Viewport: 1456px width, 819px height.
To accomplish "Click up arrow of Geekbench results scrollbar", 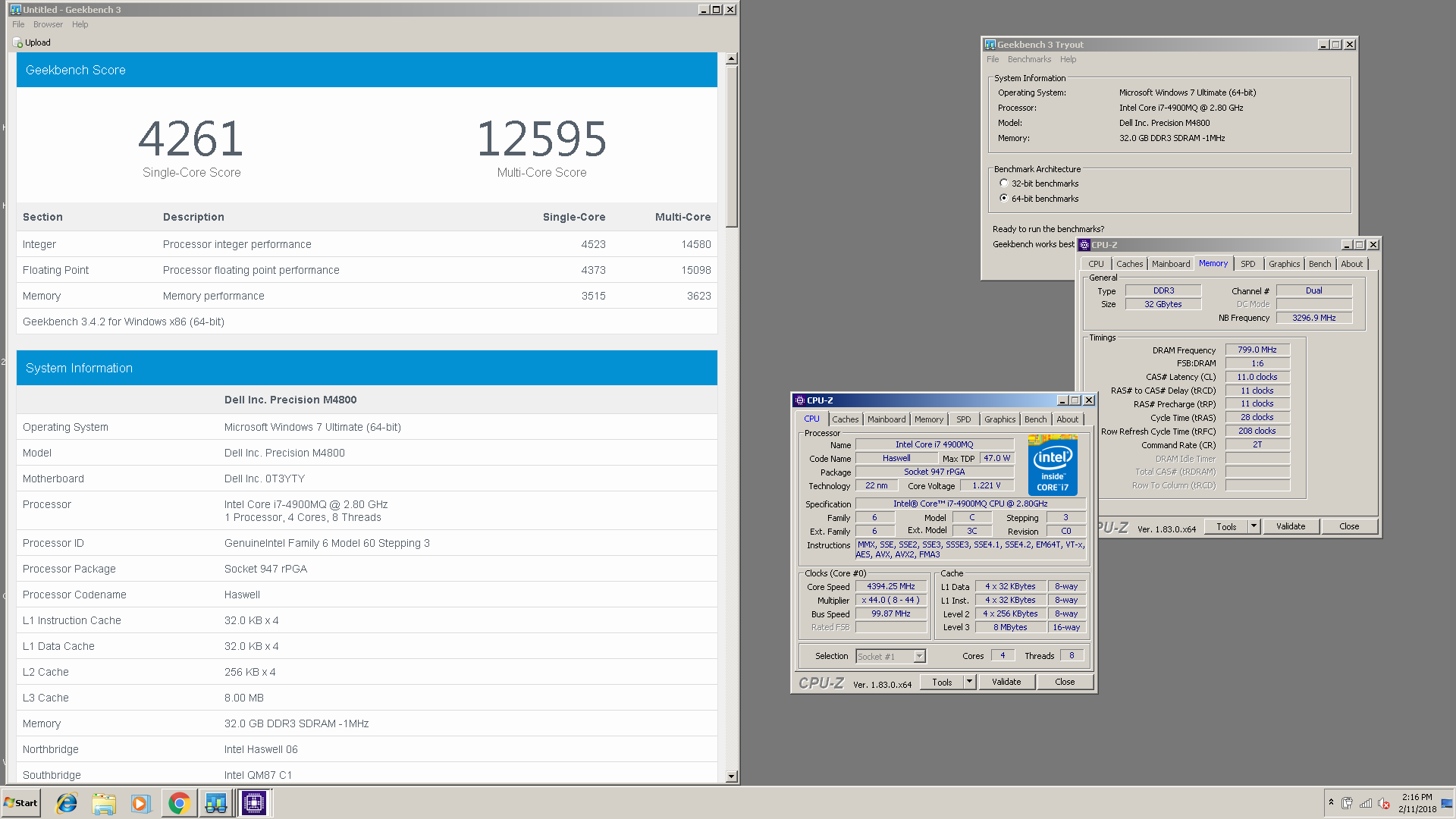I will [731, 58].
